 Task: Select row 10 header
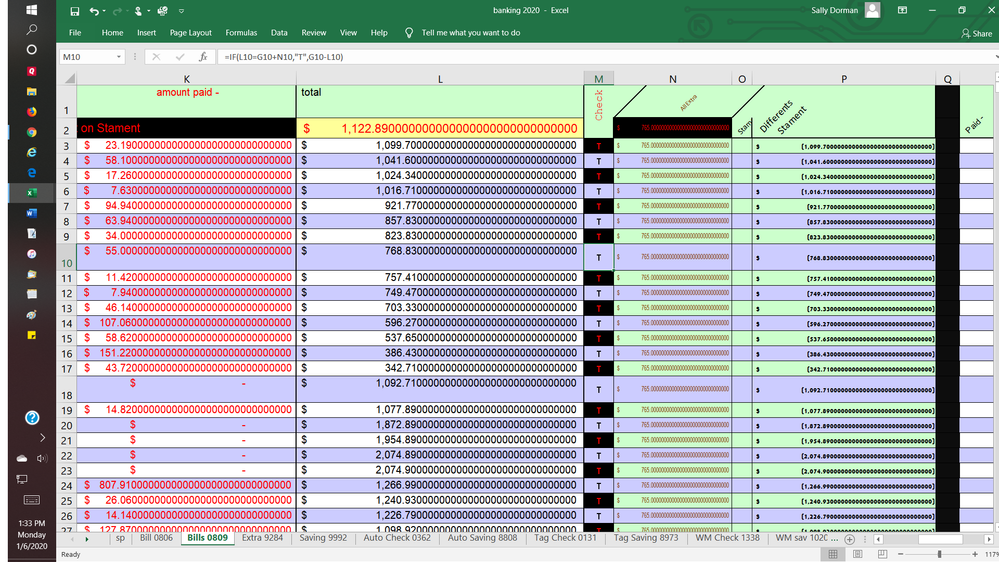[66, 257]
